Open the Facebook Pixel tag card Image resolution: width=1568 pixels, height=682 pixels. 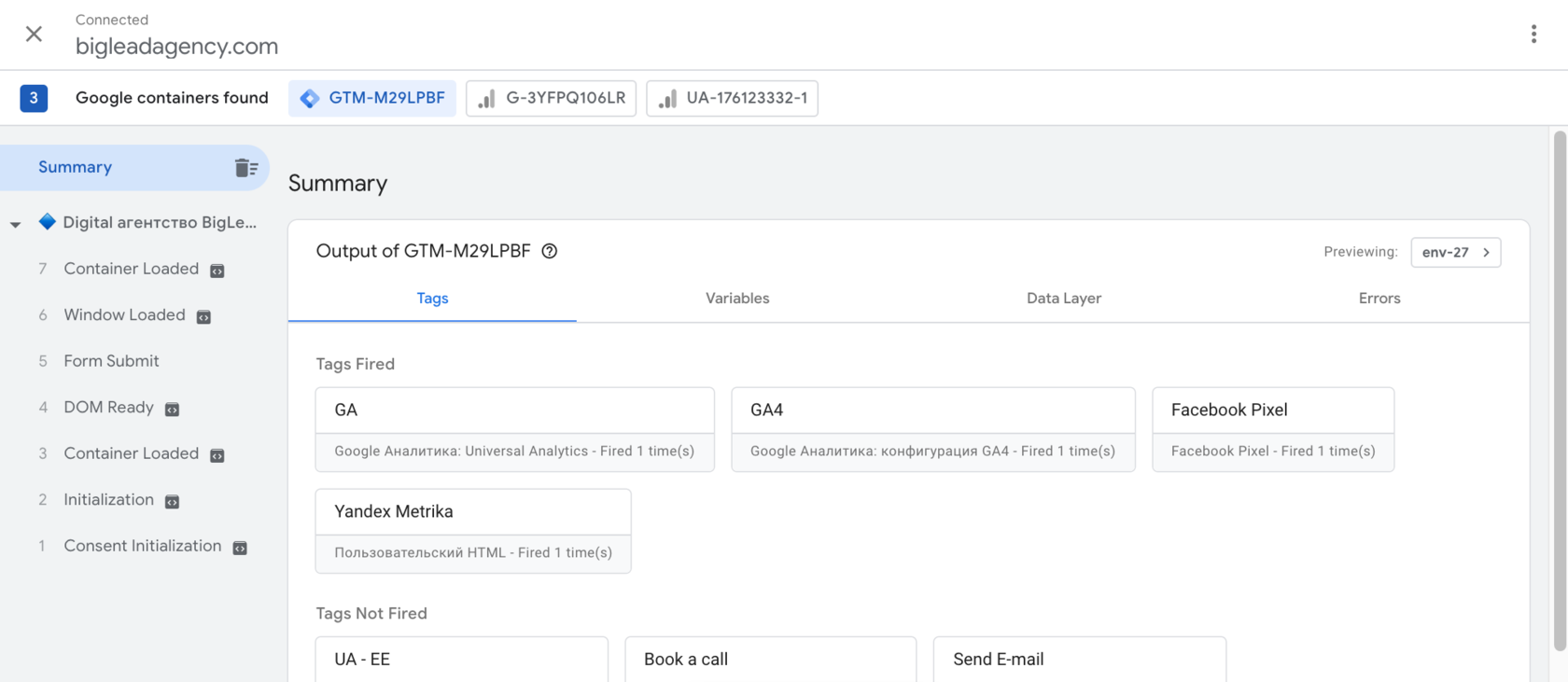tap(1272, 429)
